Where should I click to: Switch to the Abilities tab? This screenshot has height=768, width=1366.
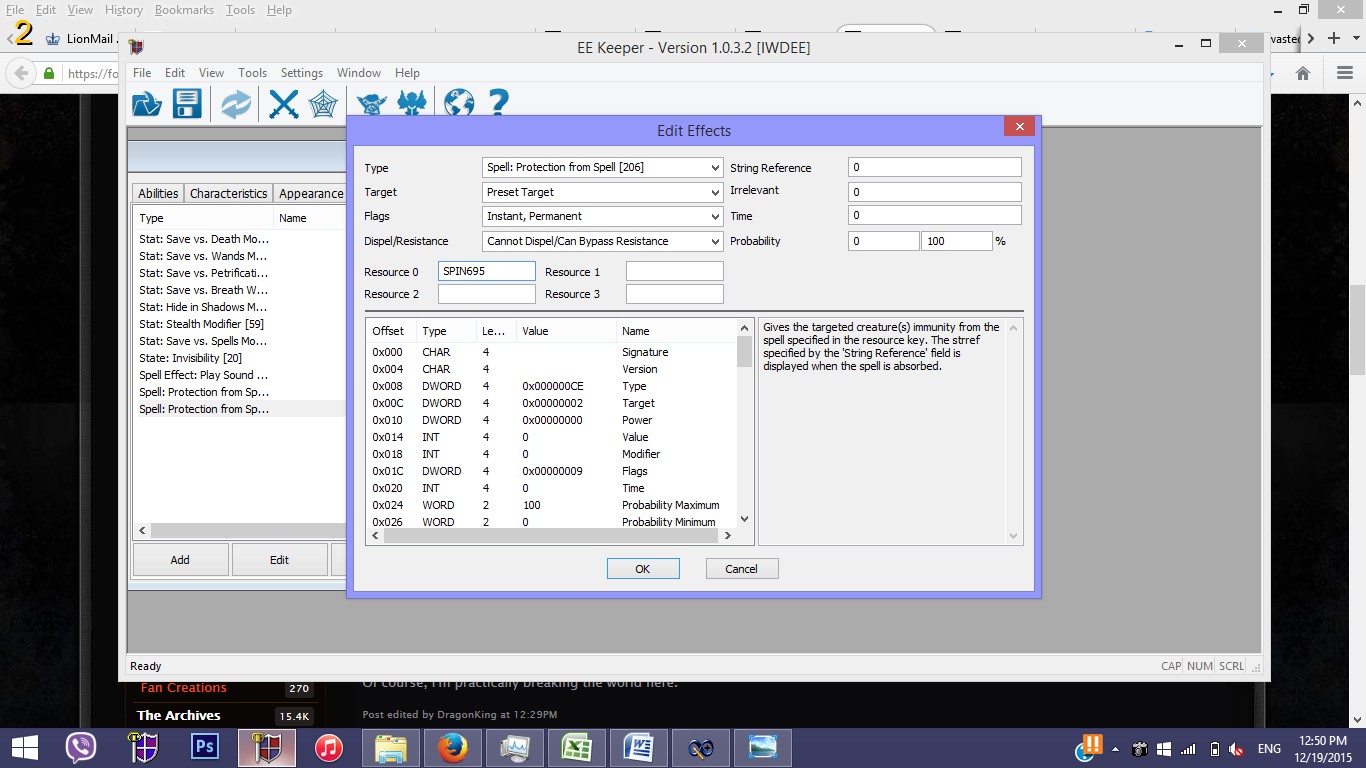pos(158,193)
